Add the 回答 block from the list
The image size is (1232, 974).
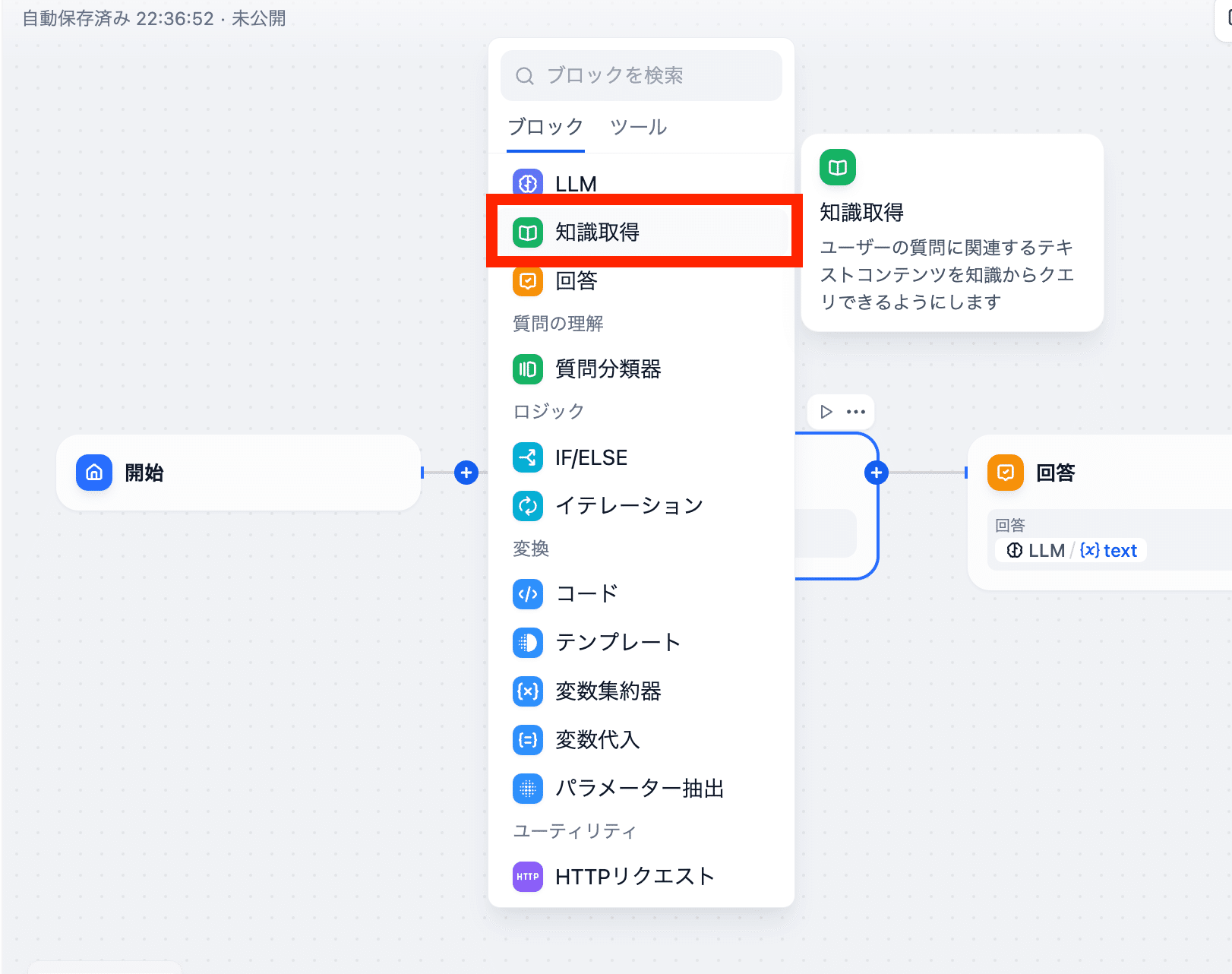point(576,281)
